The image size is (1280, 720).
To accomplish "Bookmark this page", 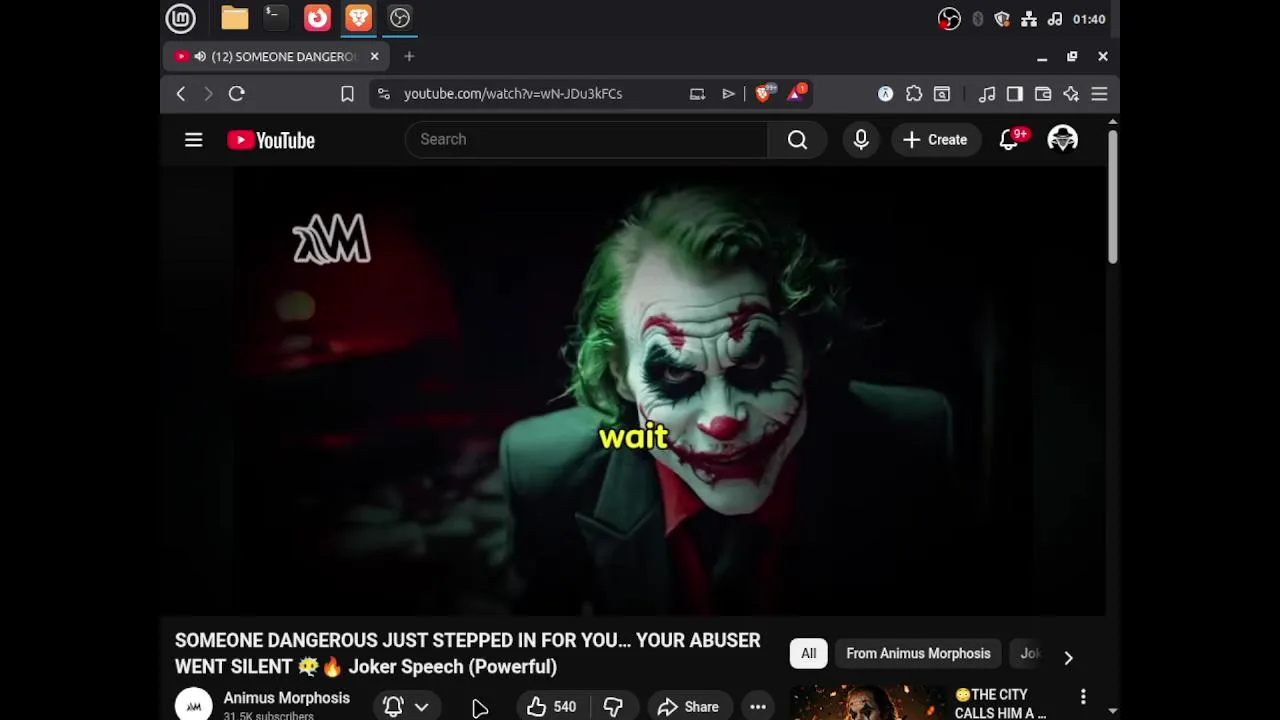I will click(347, 94).
